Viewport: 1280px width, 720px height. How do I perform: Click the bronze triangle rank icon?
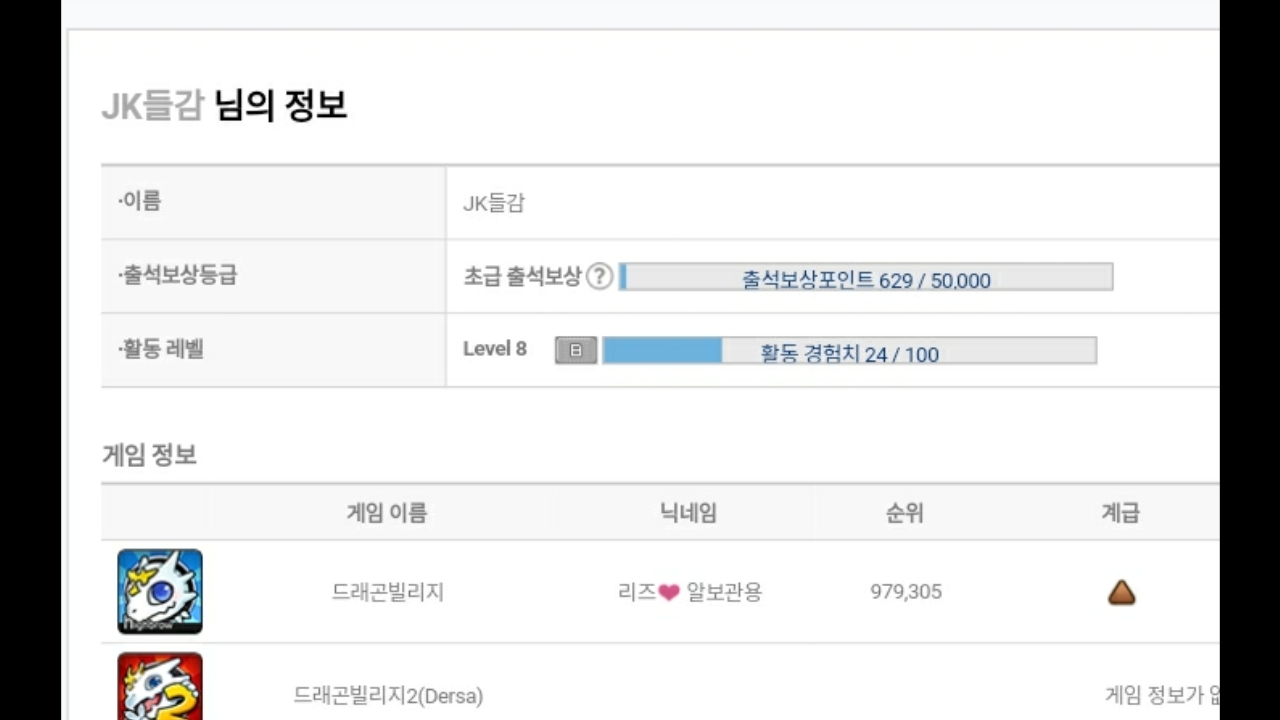pos(1121,593)
